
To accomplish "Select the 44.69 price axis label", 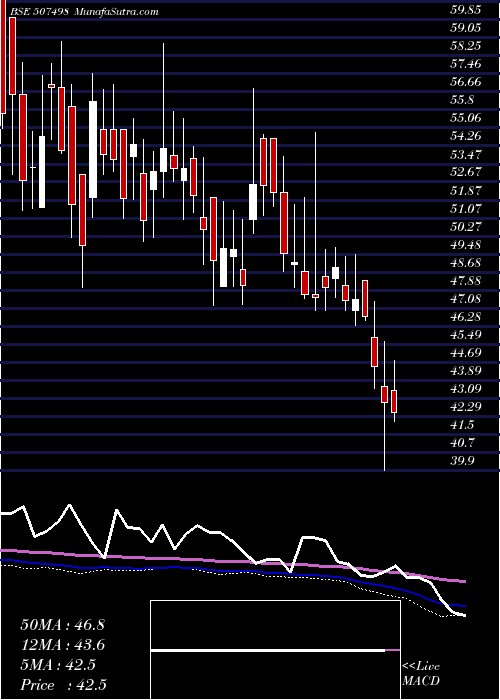I will pos(465,353).
